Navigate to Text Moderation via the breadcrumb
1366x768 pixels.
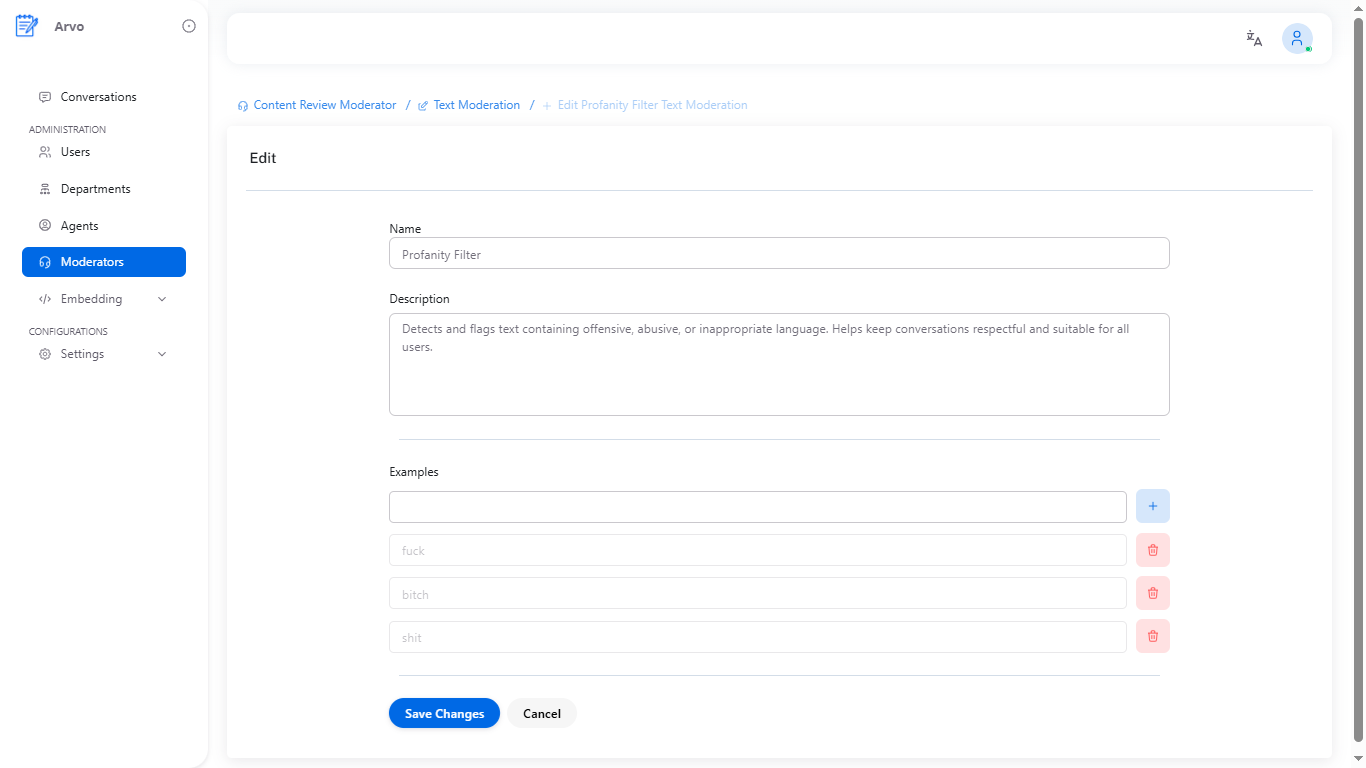point(477,104)
